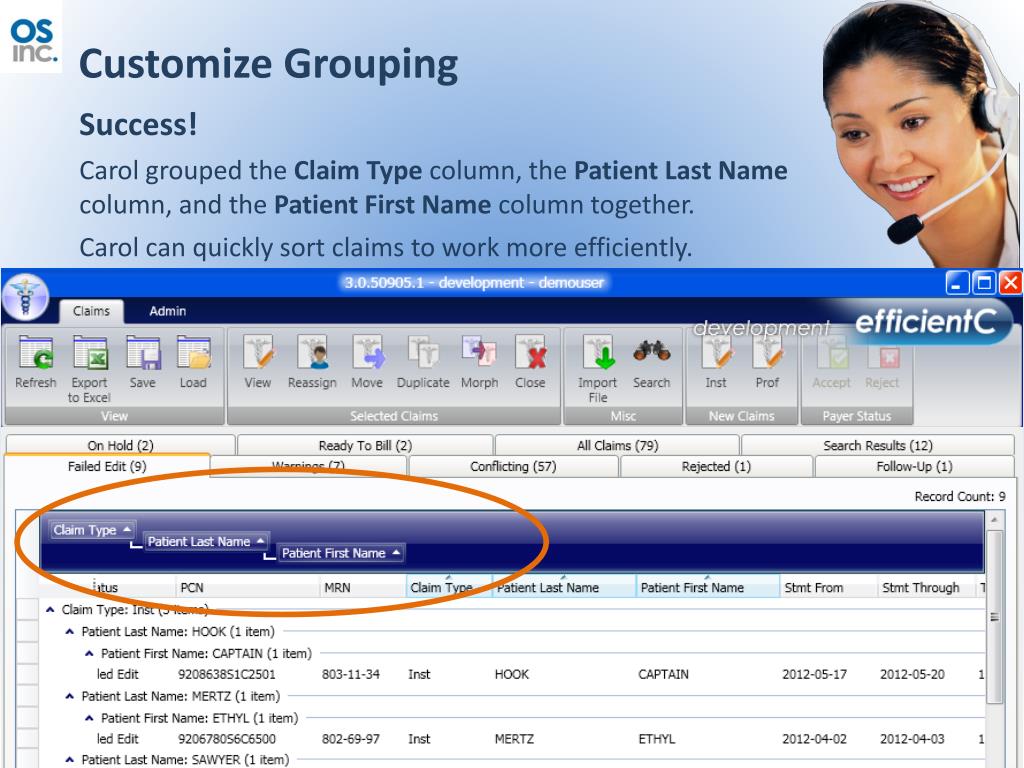The width and height of the screenshot is (1024, 768).
Task: Click PCN 9206780S6C6500 cell
Action: pyautogui.click(x=227, y=739)
